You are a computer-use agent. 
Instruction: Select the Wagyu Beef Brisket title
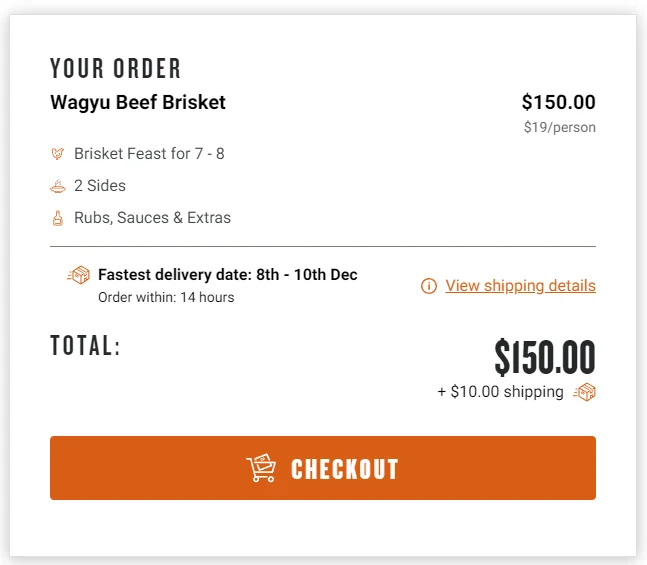(138, 102)
